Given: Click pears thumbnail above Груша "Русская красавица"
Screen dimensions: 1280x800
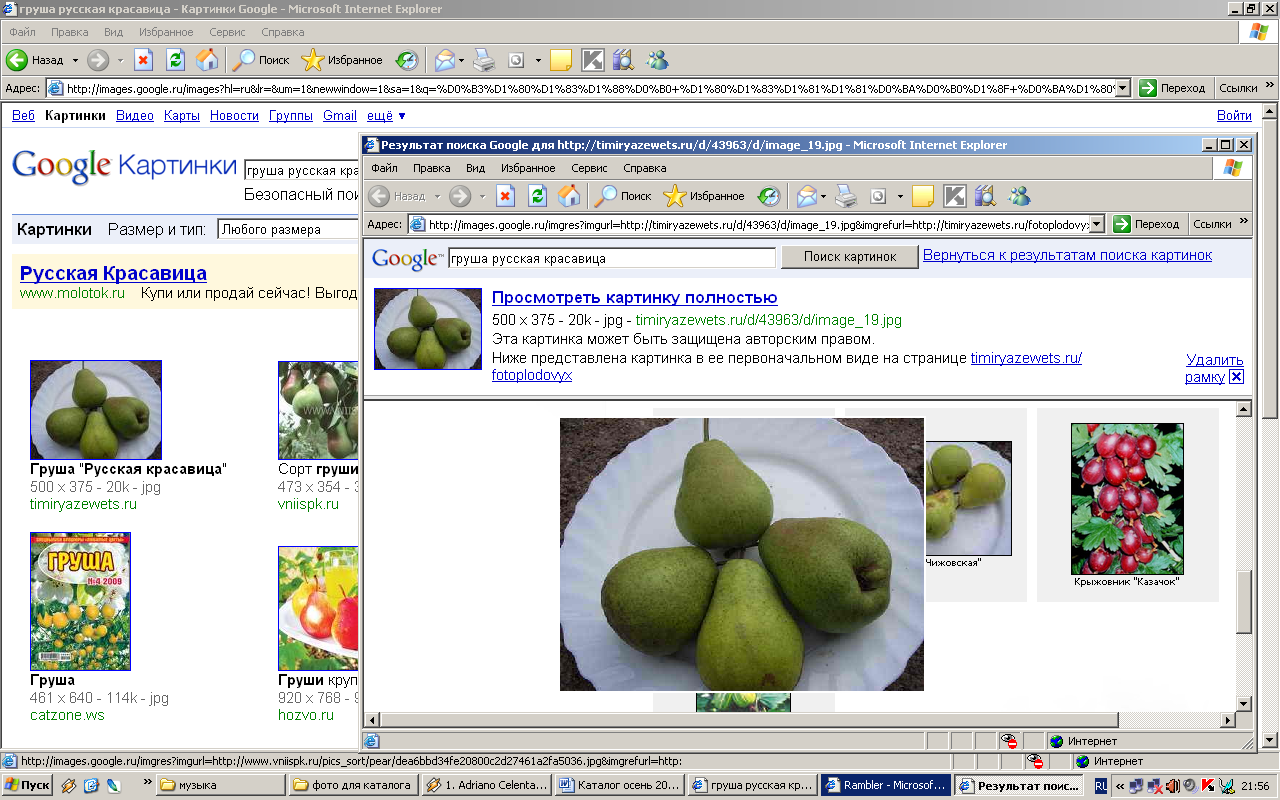Looking at the screenshot, I should 96,410.
